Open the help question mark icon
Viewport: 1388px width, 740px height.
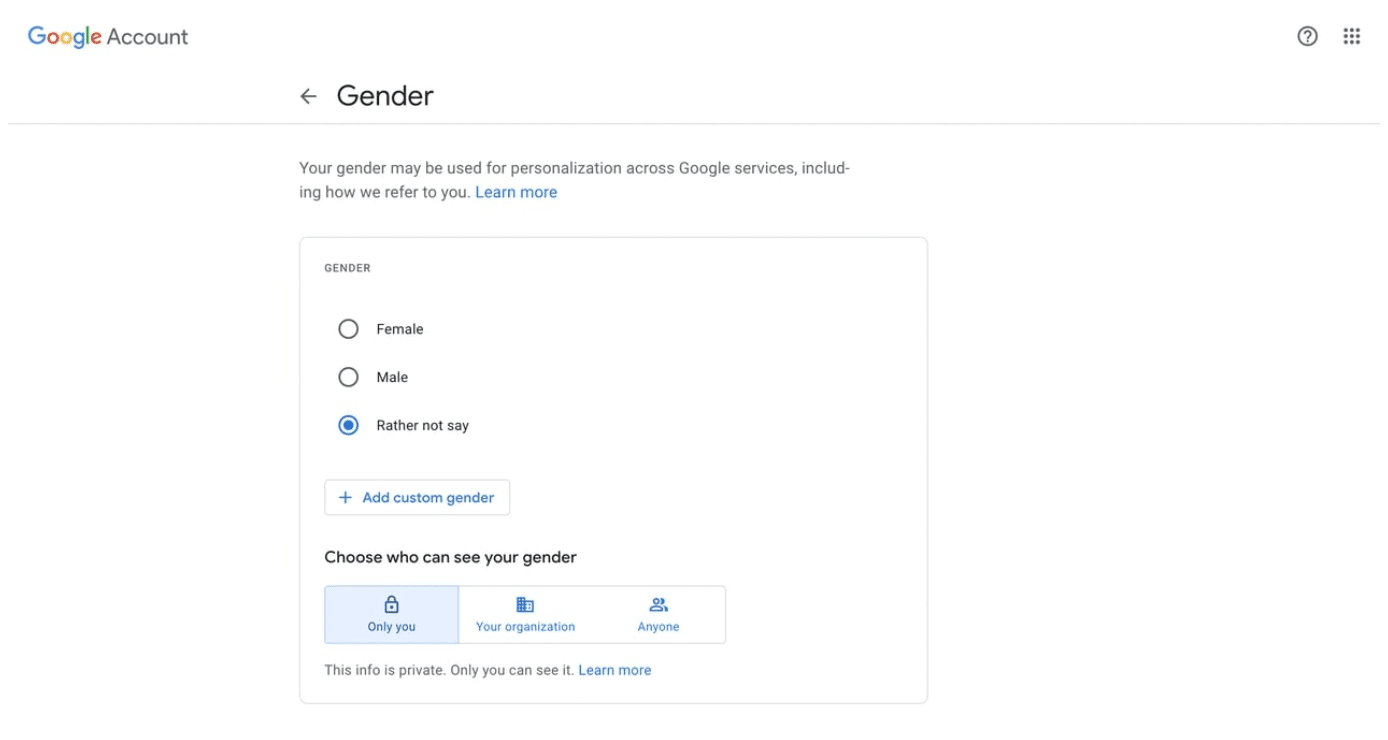1307,37
